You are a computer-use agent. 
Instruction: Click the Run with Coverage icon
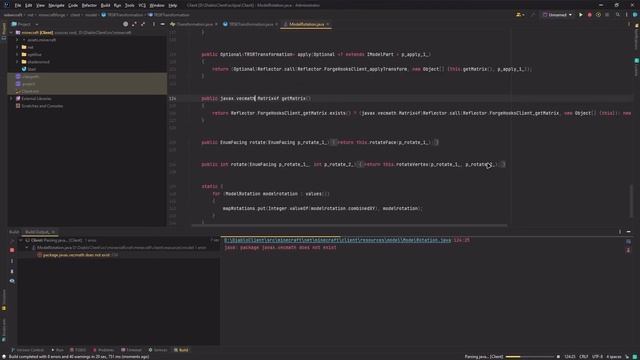(x=598, y=15)
